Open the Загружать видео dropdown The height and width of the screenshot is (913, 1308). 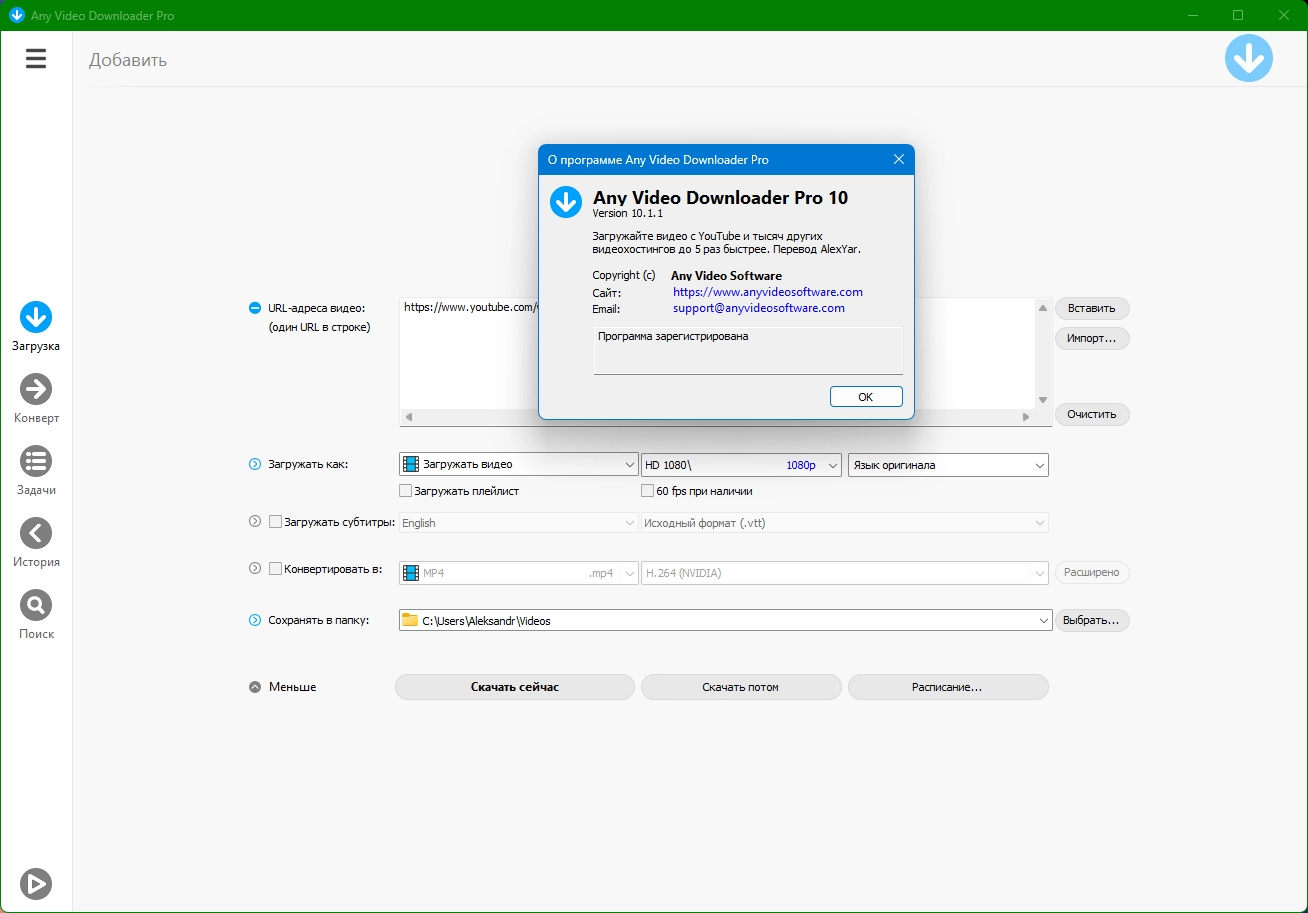518,465
